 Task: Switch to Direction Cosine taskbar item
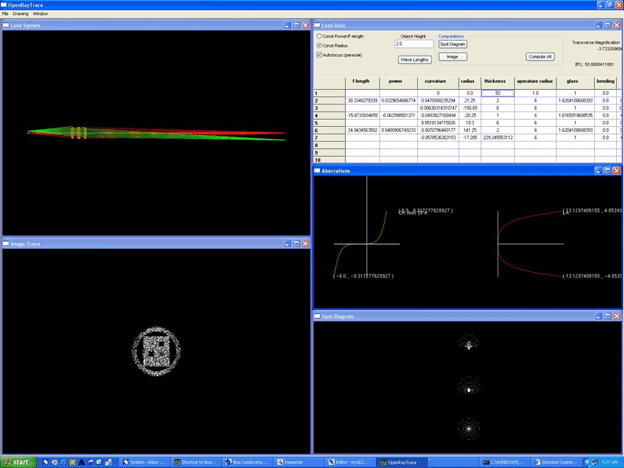(556, 462)
